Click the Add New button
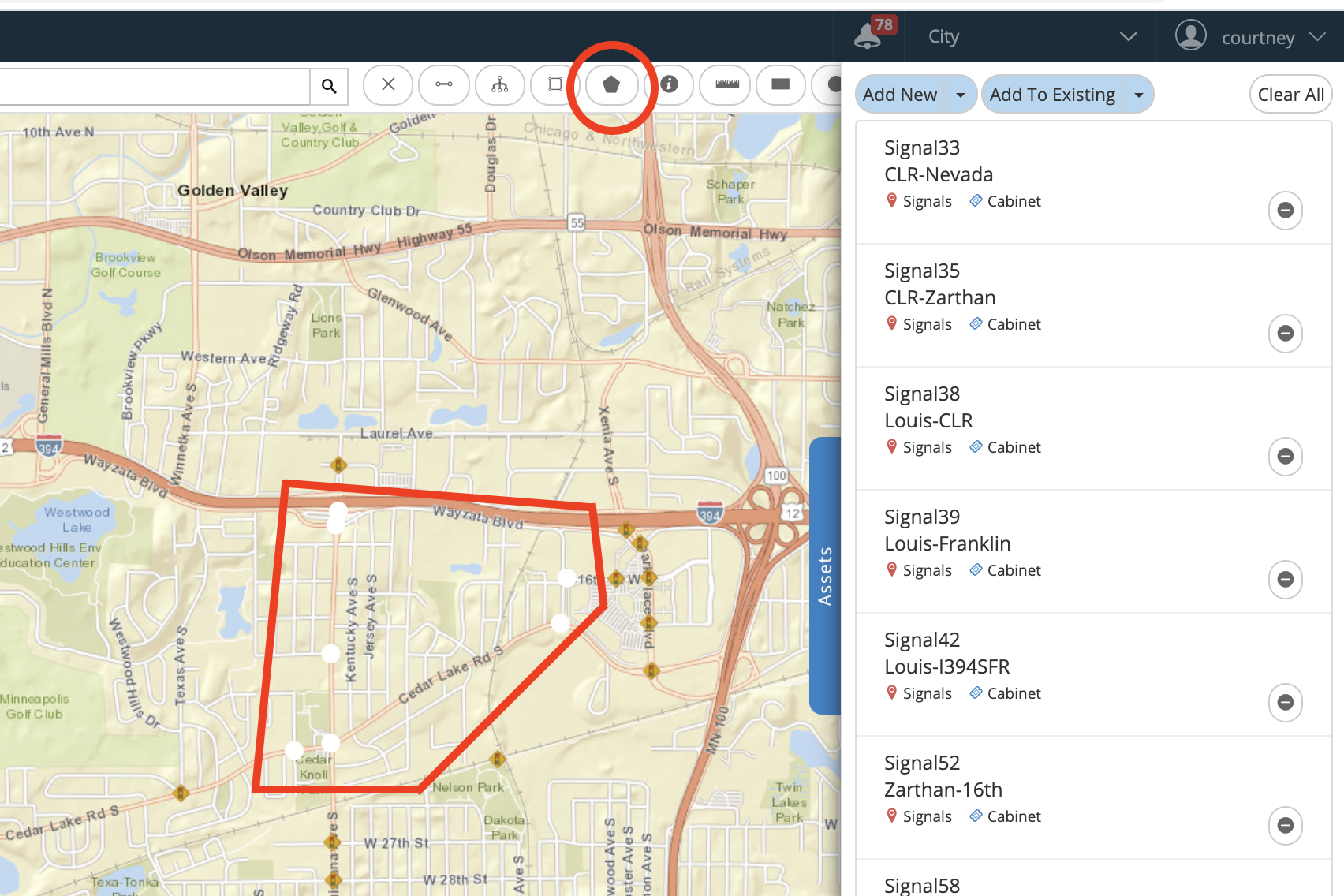 (900, 95)
